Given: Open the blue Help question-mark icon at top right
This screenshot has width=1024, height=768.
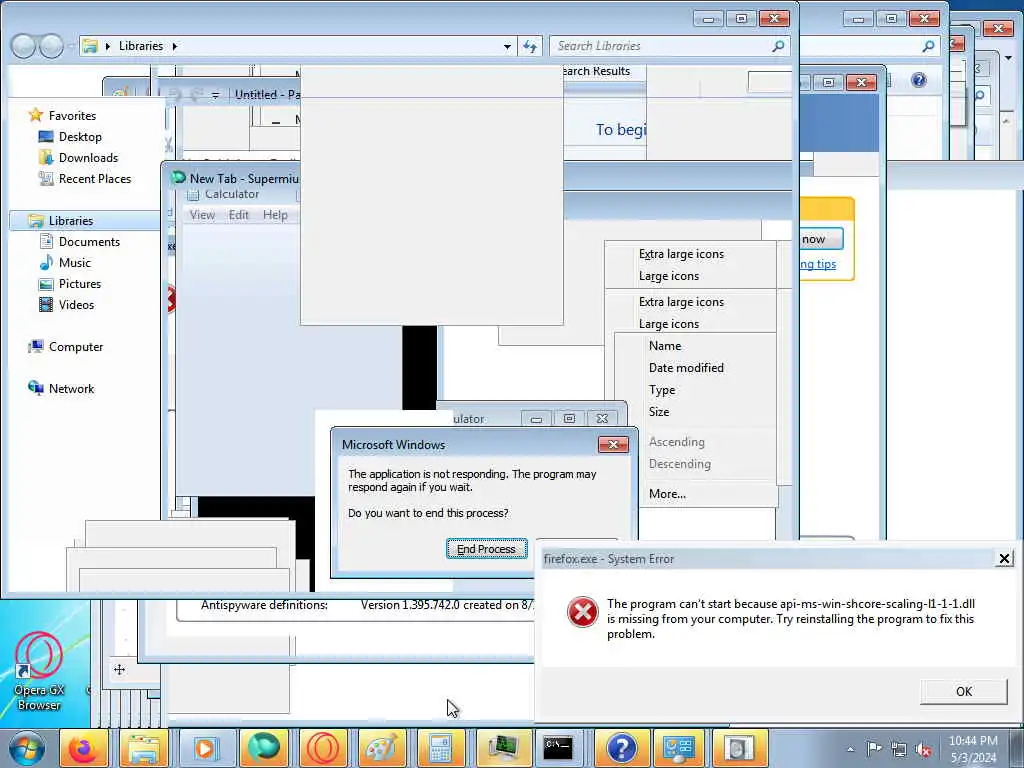Looking at the screenshot, I should pos(918,80).
